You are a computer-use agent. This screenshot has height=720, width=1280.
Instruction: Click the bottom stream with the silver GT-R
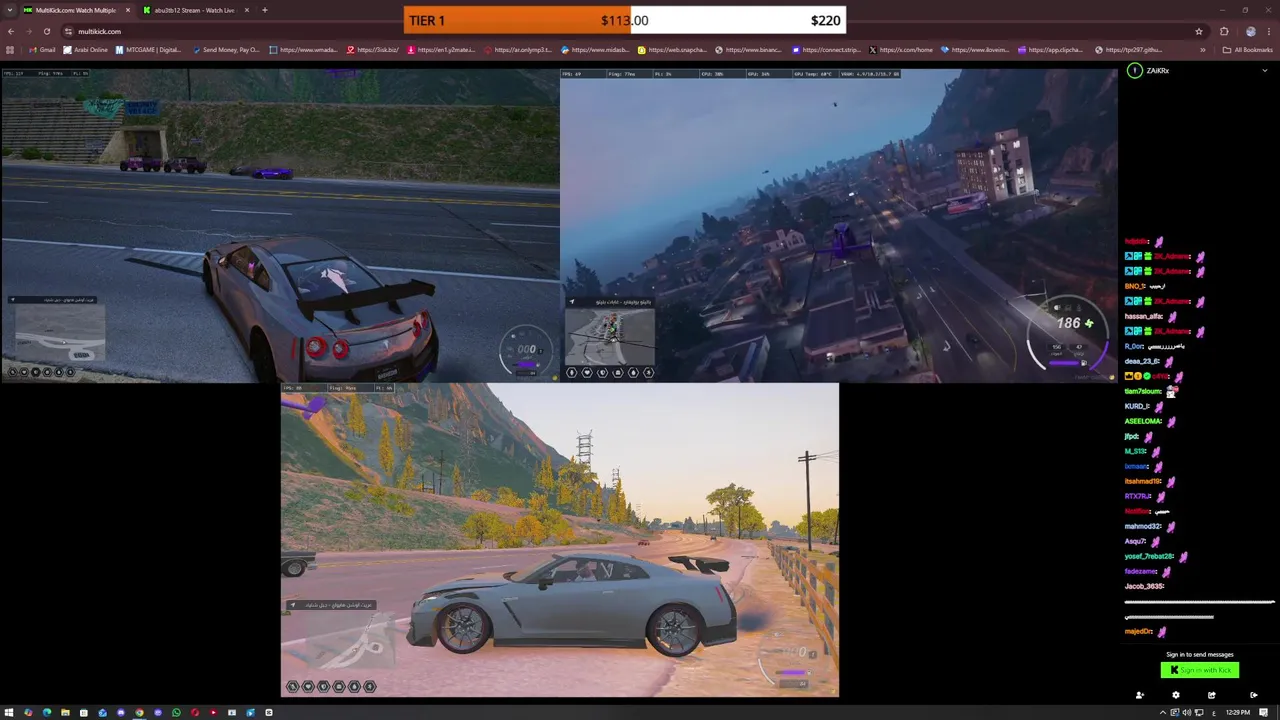tap(560, 540)
